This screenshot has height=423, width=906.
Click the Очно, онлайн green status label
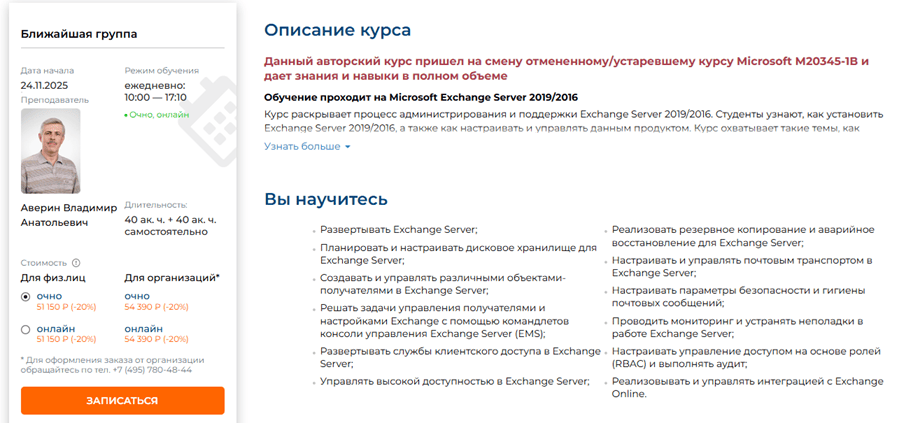point(157,115)
